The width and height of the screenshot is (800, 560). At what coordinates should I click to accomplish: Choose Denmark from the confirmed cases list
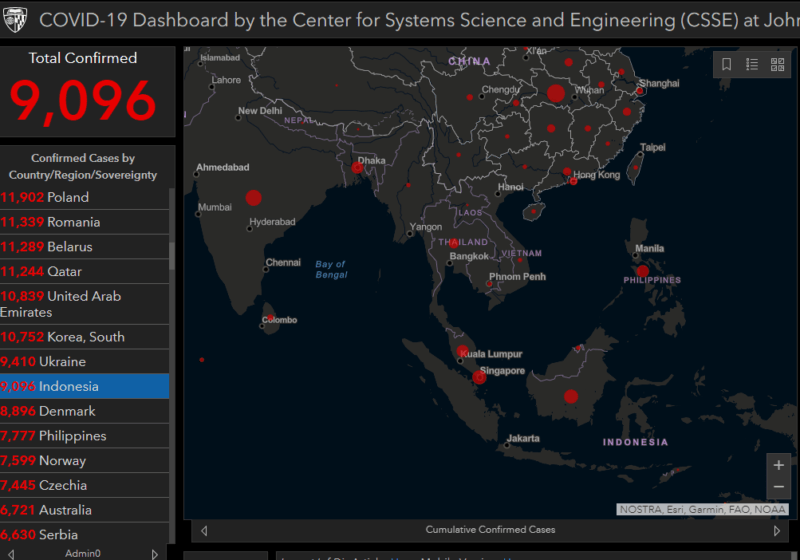(67, 411)
